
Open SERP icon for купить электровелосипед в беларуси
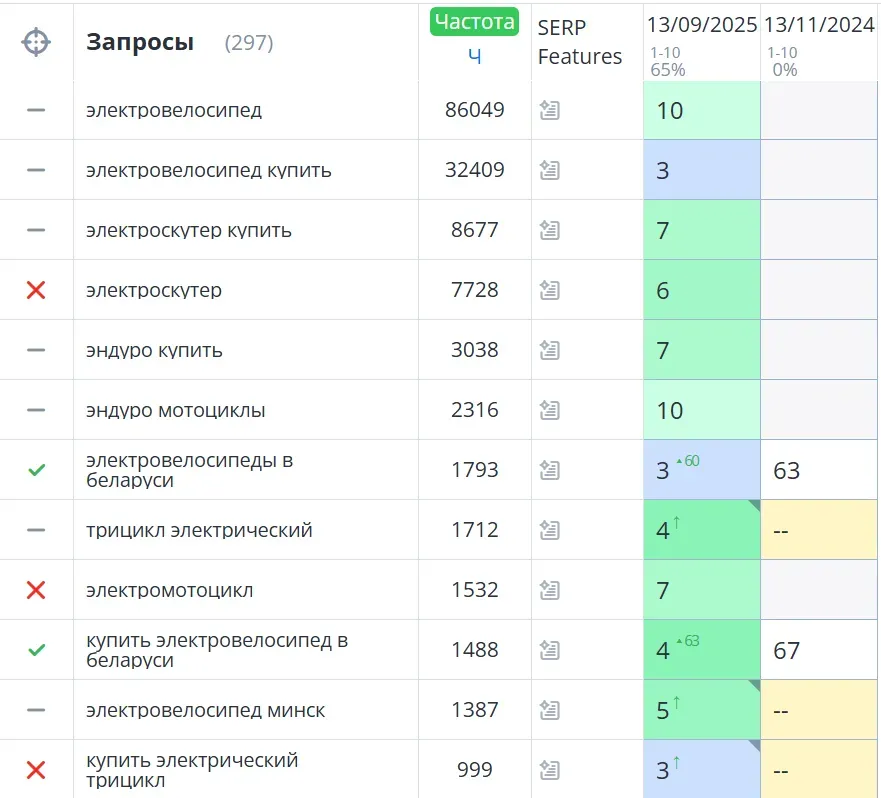(x=550, y=651)
